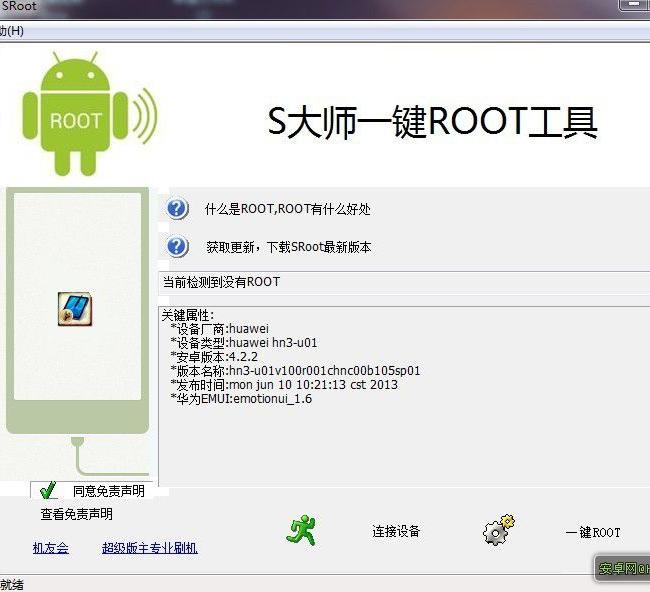Click the question icon beside 什么是ROOT
Screen dimensions: 650x592
pos(177,209)
